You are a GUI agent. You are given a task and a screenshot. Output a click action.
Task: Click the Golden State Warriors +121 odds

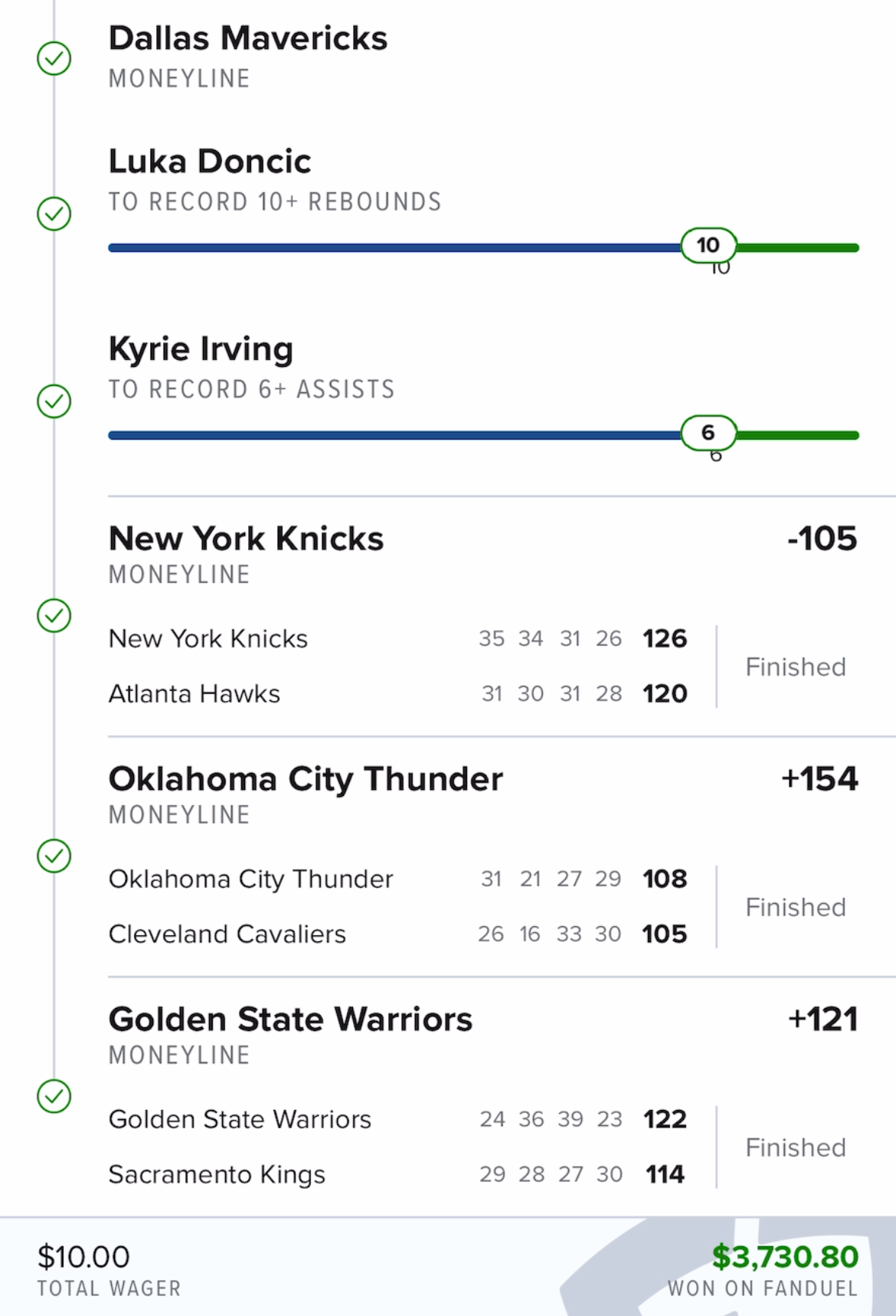coord(822,1020)
